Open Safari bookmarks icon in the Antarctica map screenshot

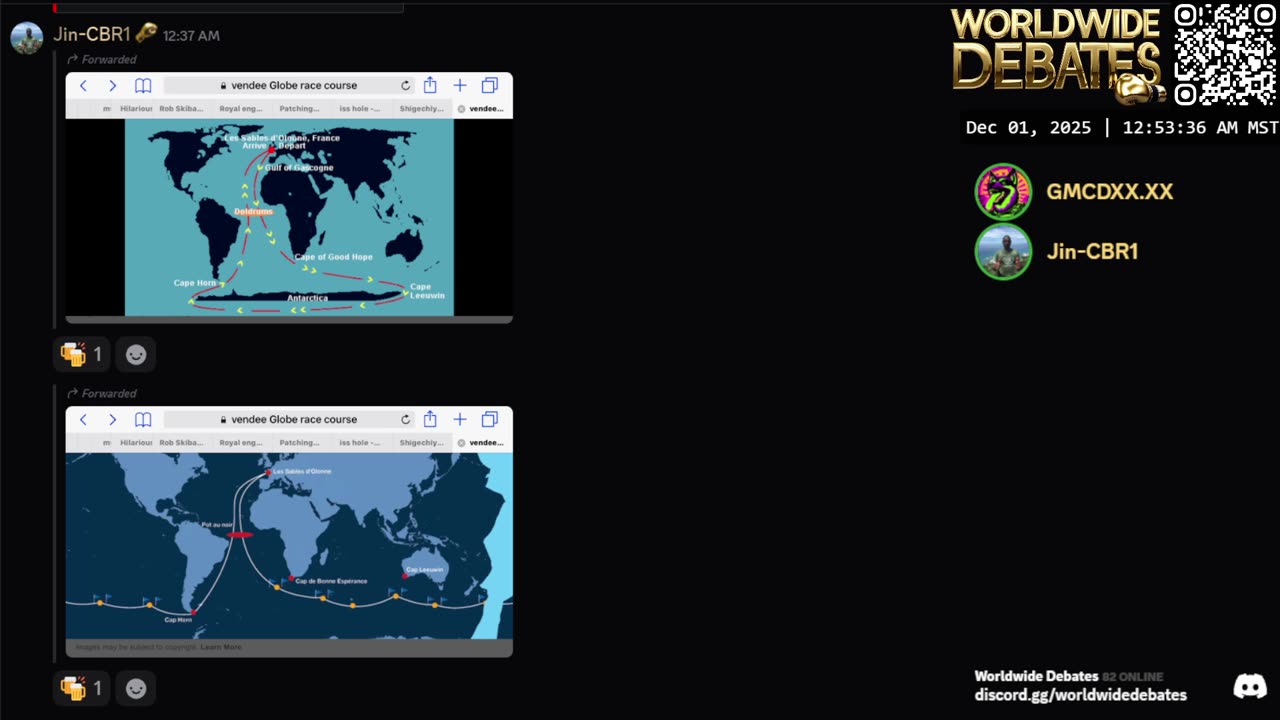(x=143, y=86)
